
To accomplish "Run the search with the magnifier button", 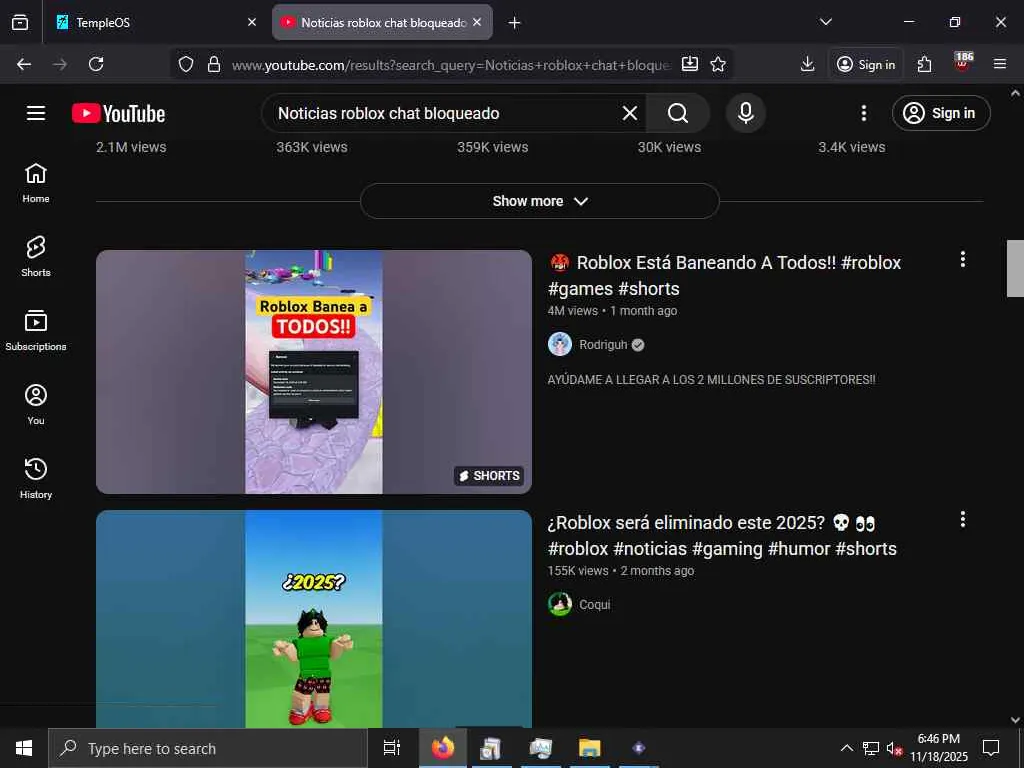I will tap(678, 113).
